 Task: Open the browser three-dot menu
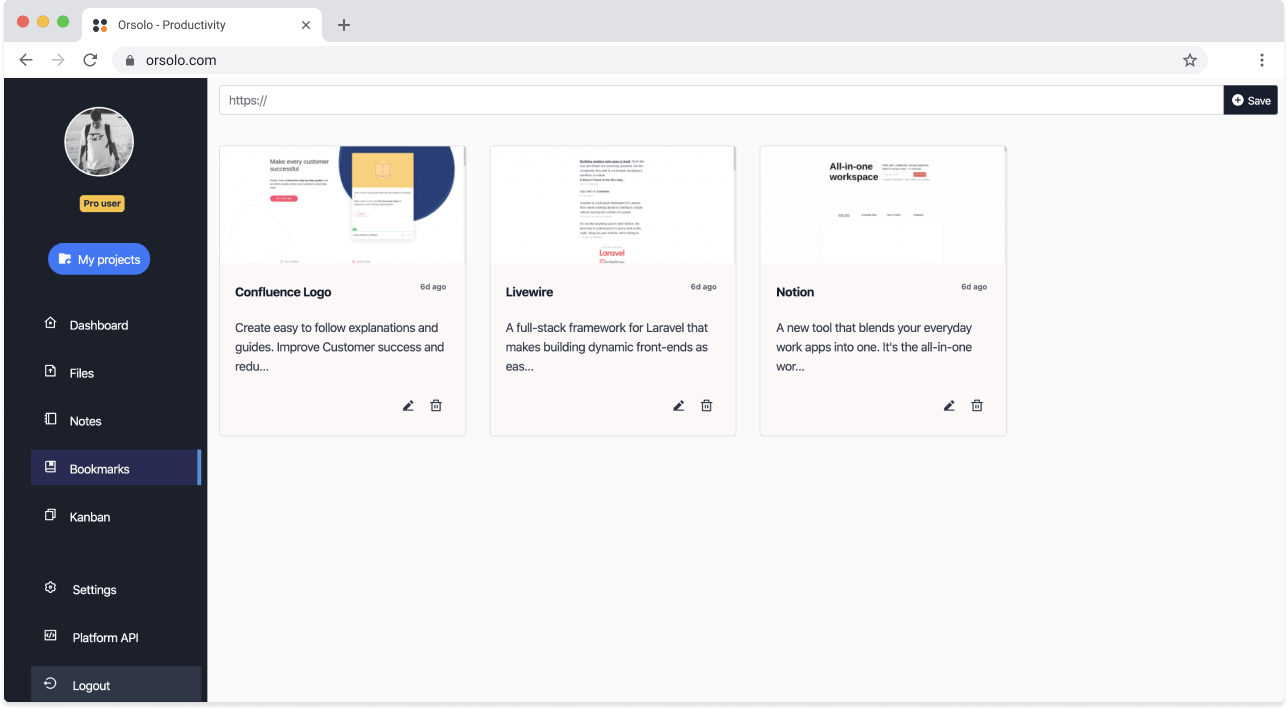(1263, 60)
